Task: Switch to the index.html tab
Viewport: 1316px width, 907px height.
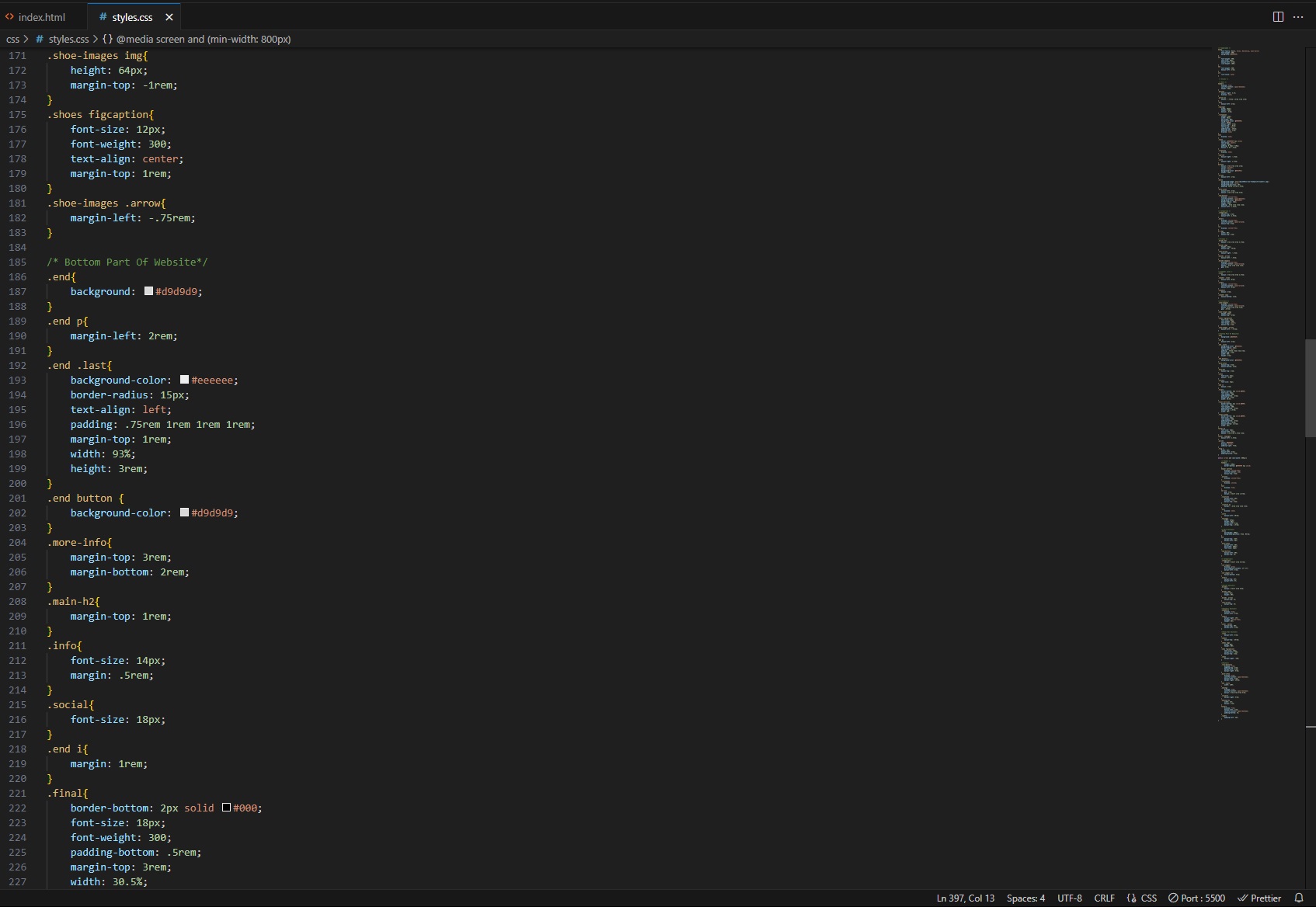Action: pyautogui.click(x=42, y=17)
